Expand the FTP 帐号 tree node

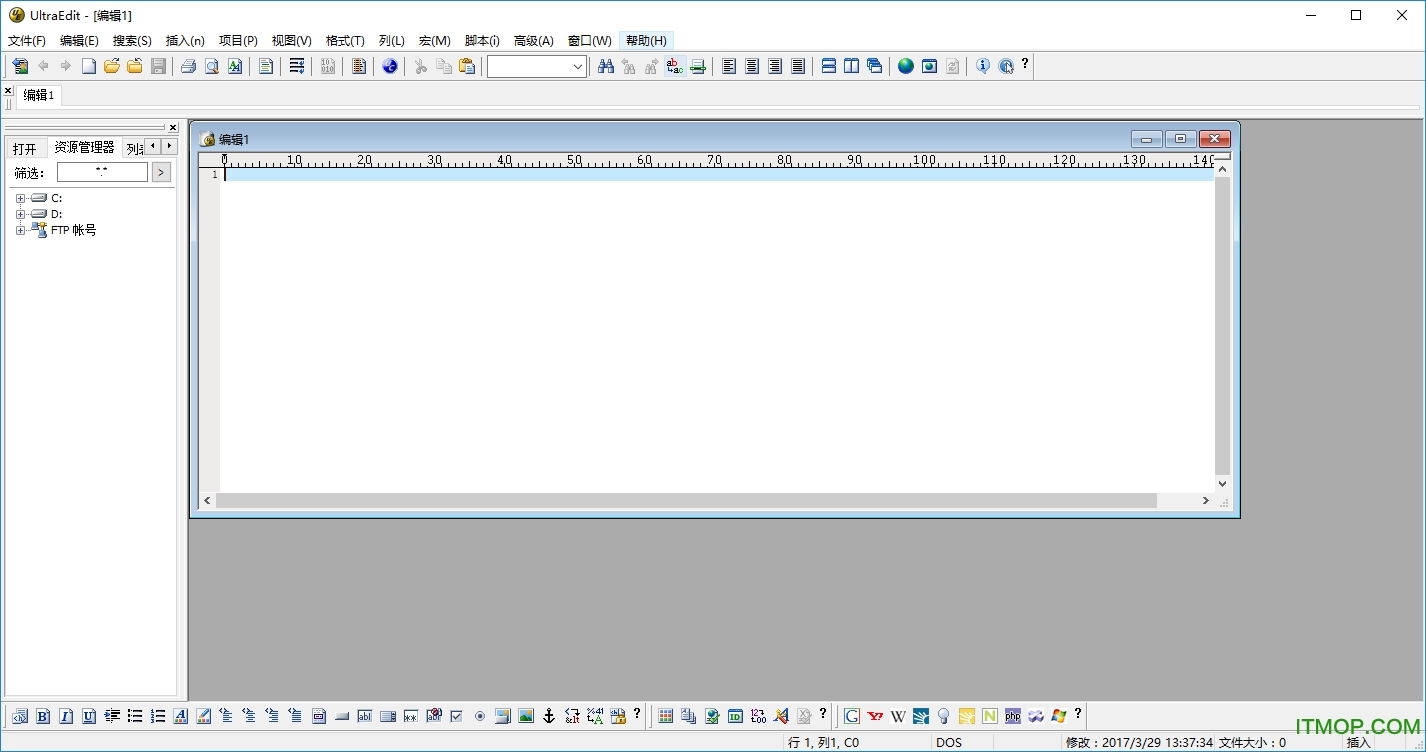pos(20,231)
